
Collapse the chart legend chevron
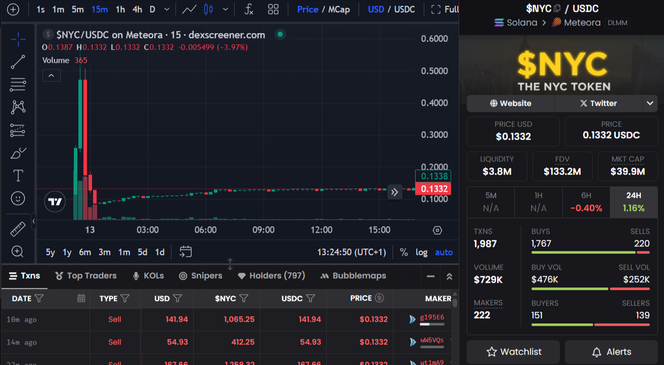(51, 75)
